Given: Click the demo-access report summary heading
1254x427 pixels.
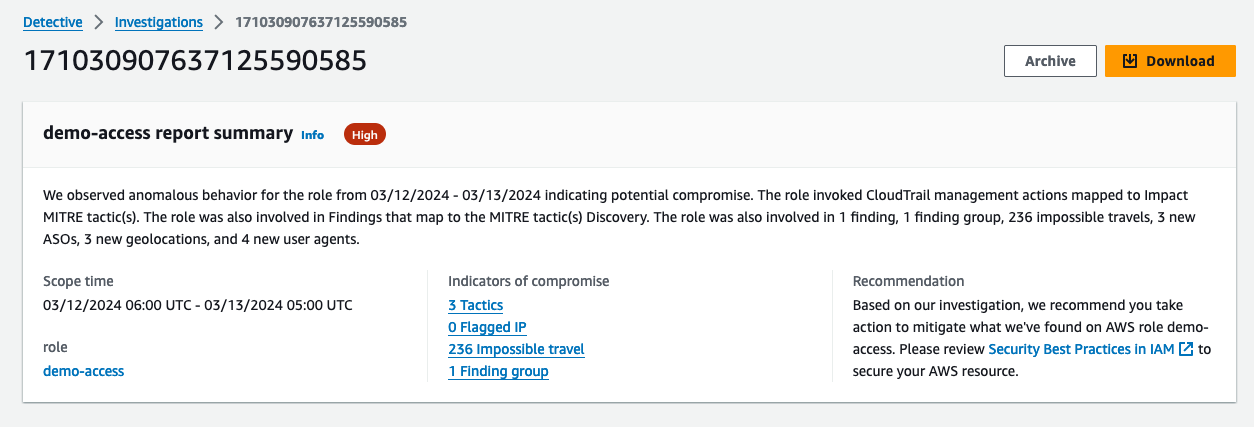Looking at the screenshot, I should click(x=168, y=133).
